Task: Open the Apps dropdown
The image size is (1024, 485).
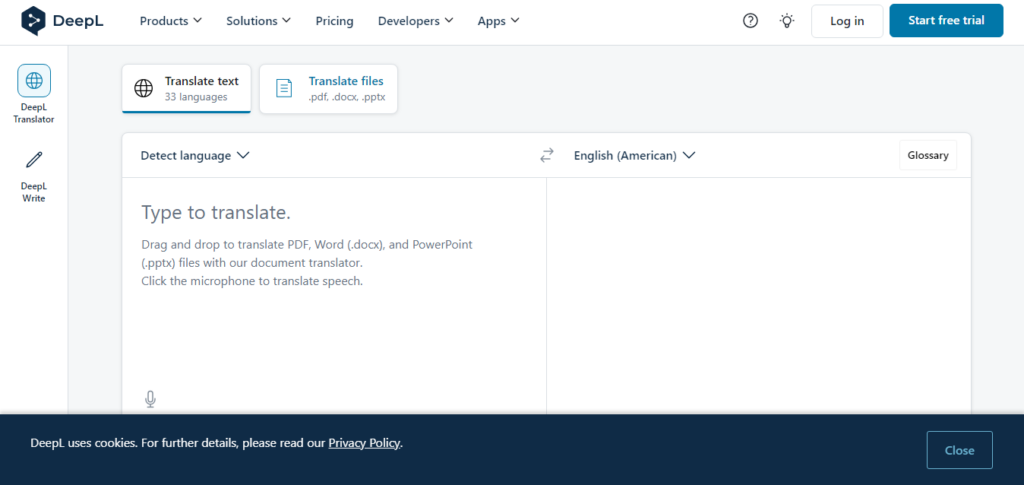Action: (498, 21)
